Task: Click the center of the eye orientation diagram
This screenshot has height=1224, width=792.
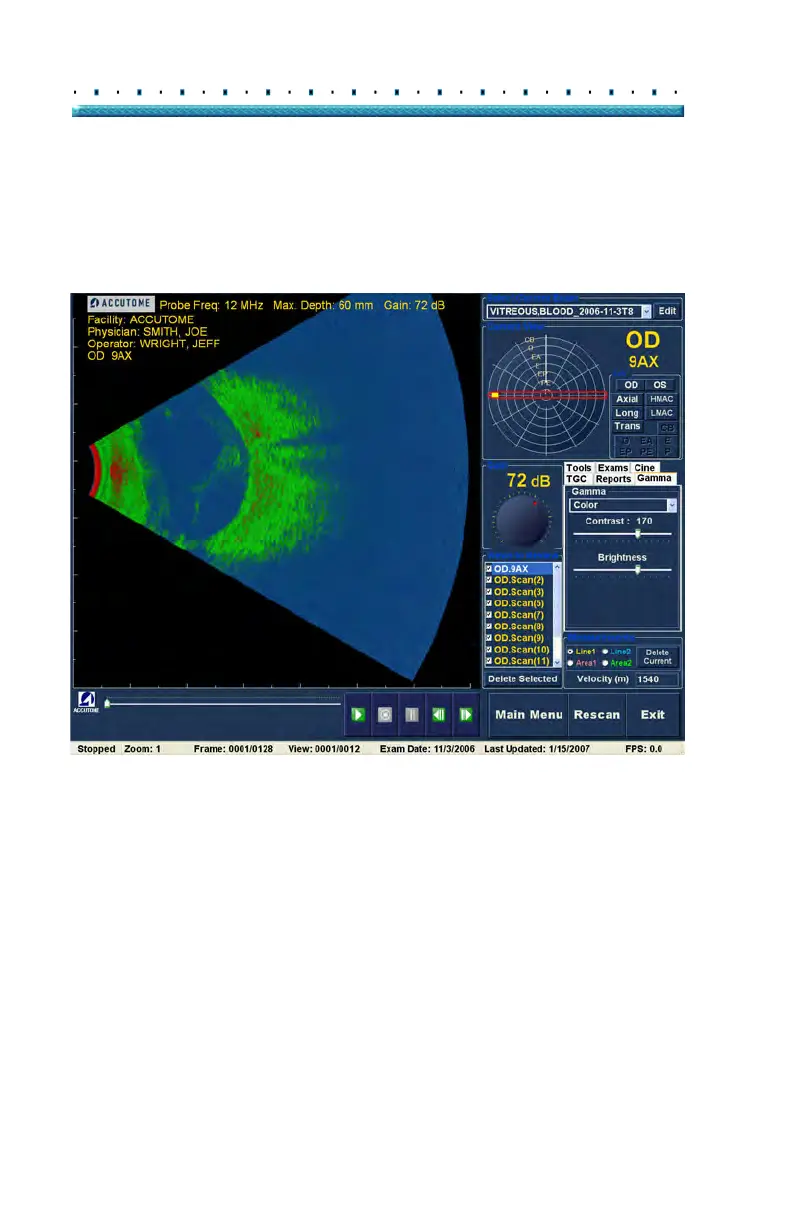Action: (x=545, y=395)
